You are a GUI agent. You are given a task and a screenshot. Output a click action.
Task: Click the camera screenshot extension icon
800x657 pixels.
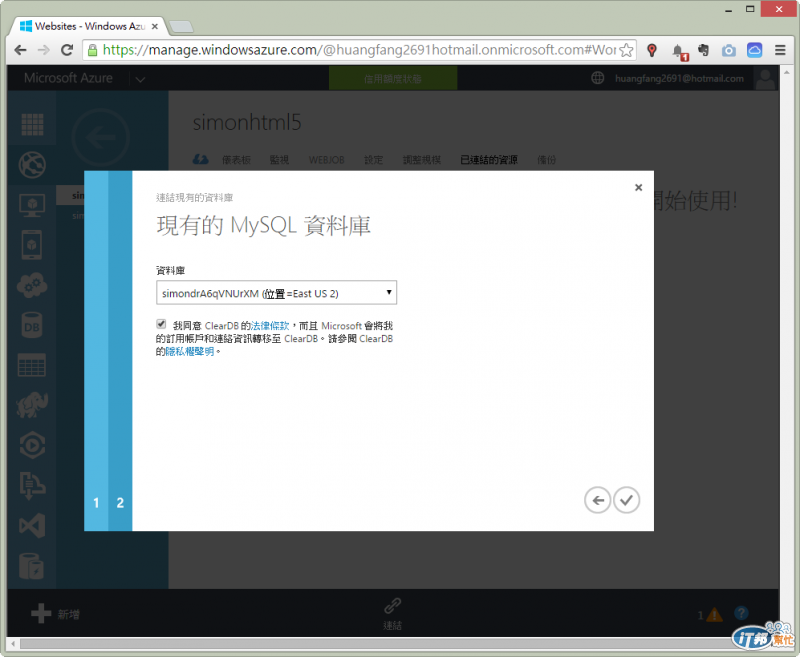coord(729,50)
